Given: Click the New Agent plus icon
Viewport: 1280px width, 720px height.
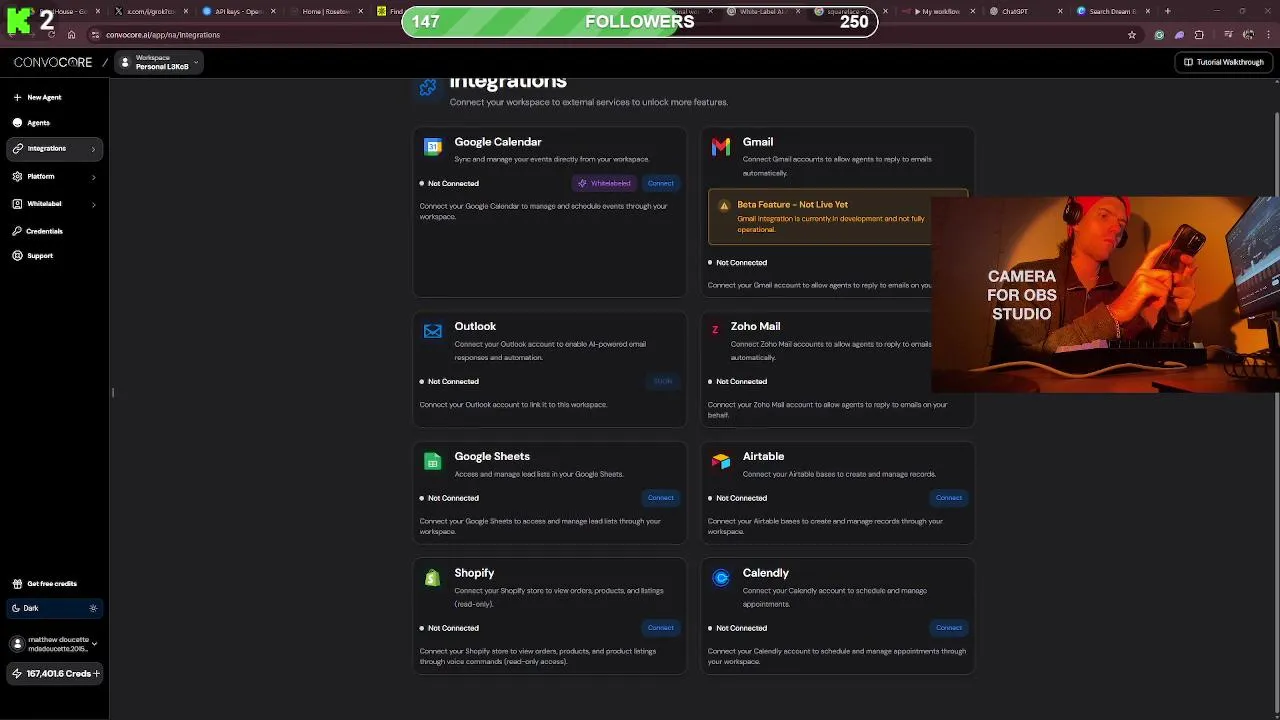Looking at the screenshot, I should pos(17,97).
